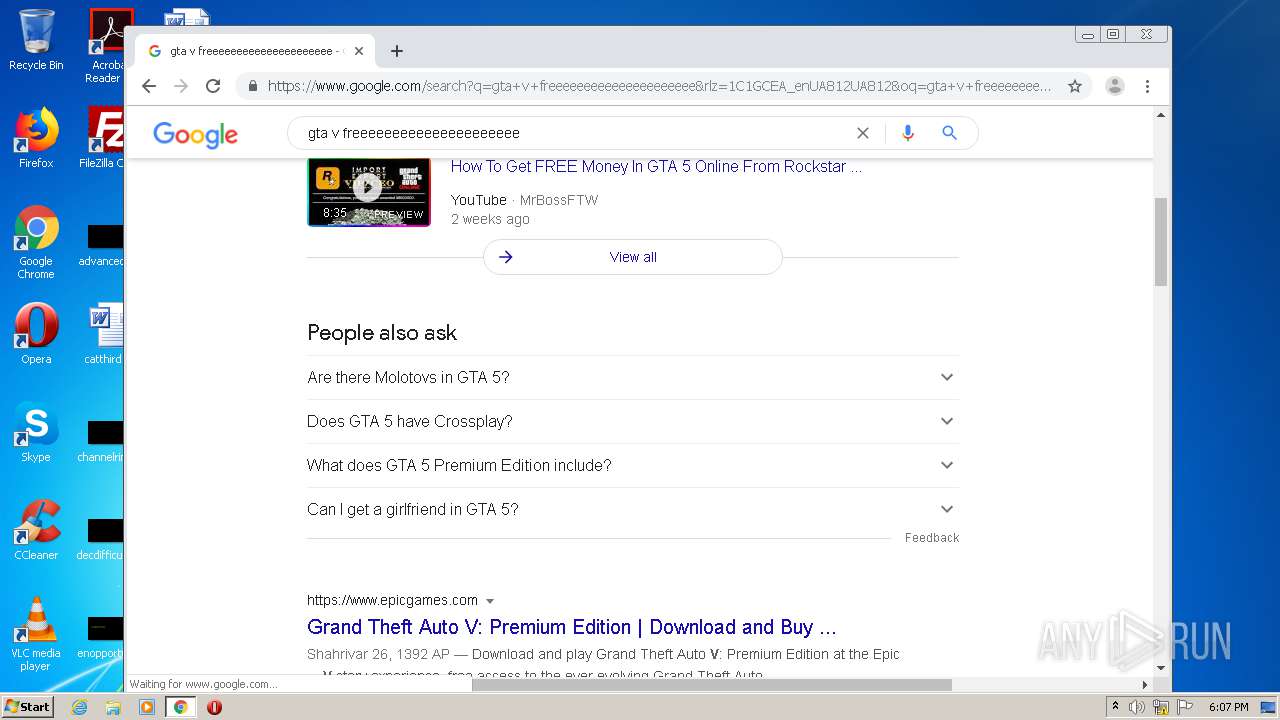
Task: Open a new tab with the plus button
Action: point(397,51)
